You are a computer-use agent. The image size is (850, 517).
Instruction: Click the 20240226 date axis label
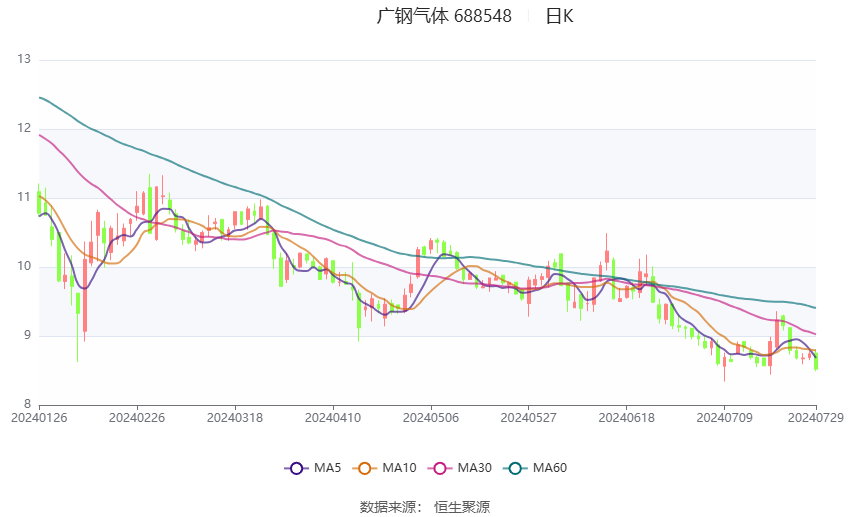[137, 418]
